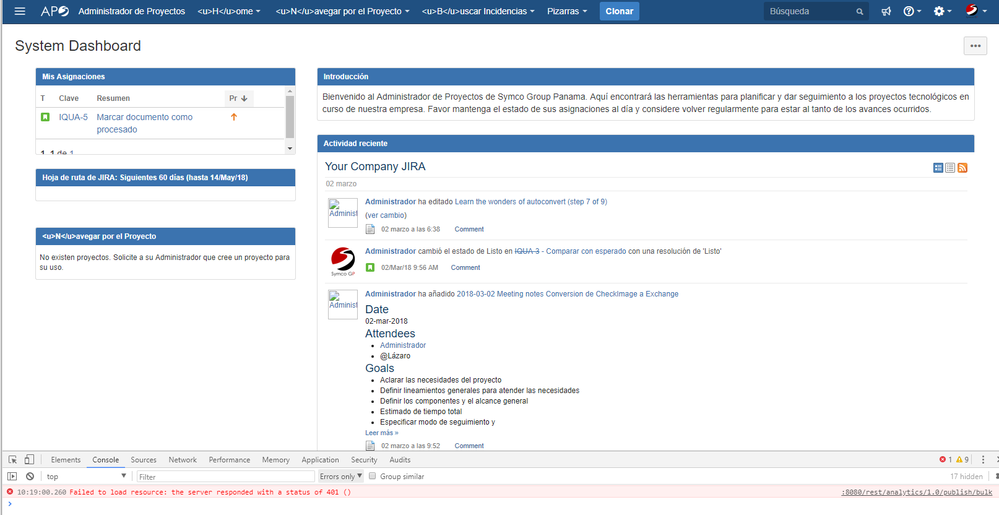Switch to the Network tab in DevTools
This screenshot has width=999, height=515.
coord(183,460)
